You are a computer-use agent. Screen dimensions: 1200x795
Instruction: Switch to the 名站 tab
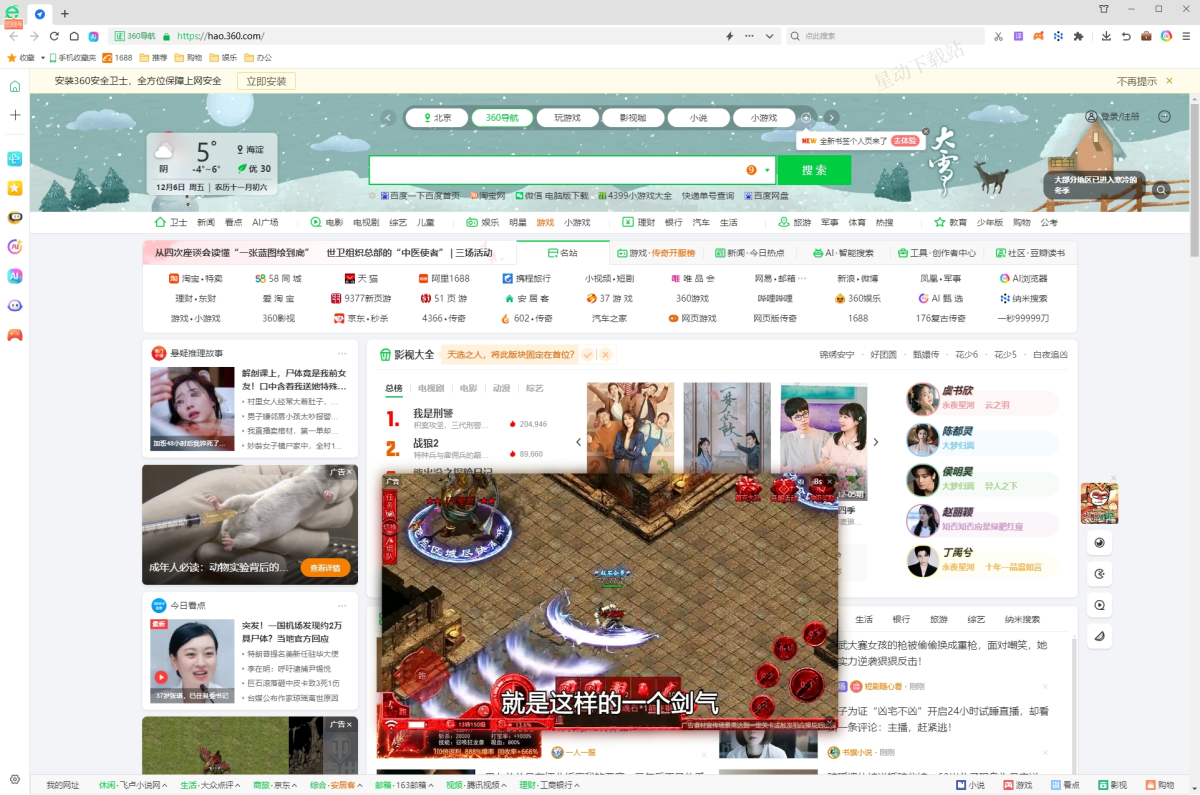pyautogui.click(x=563, y=253)
